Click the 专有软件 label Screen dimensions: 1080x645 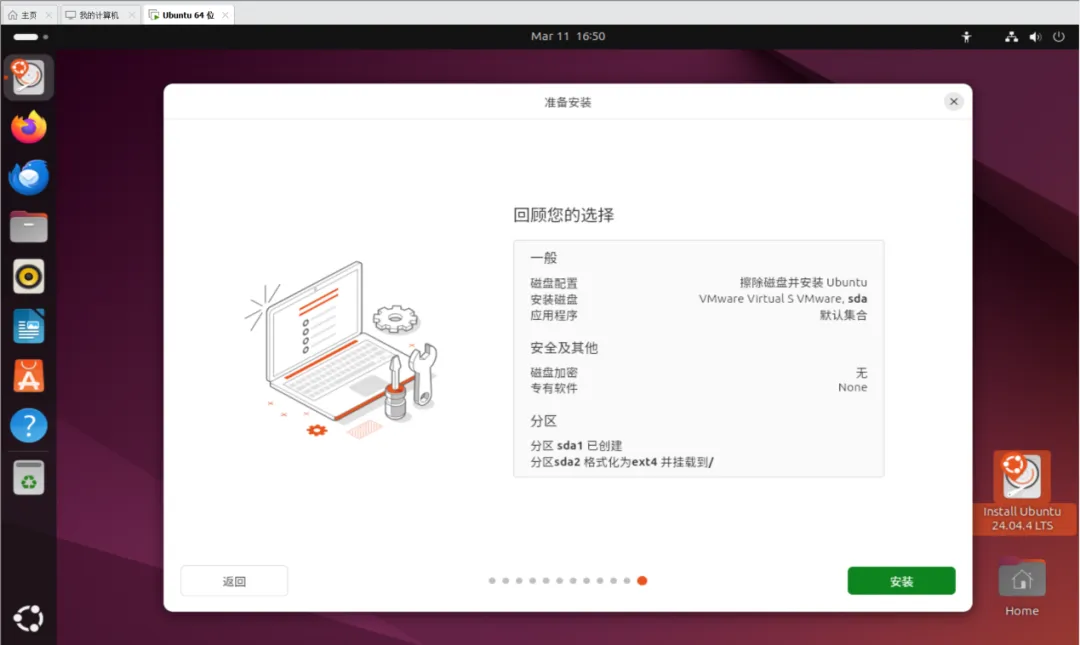click(x=554, y=388)
